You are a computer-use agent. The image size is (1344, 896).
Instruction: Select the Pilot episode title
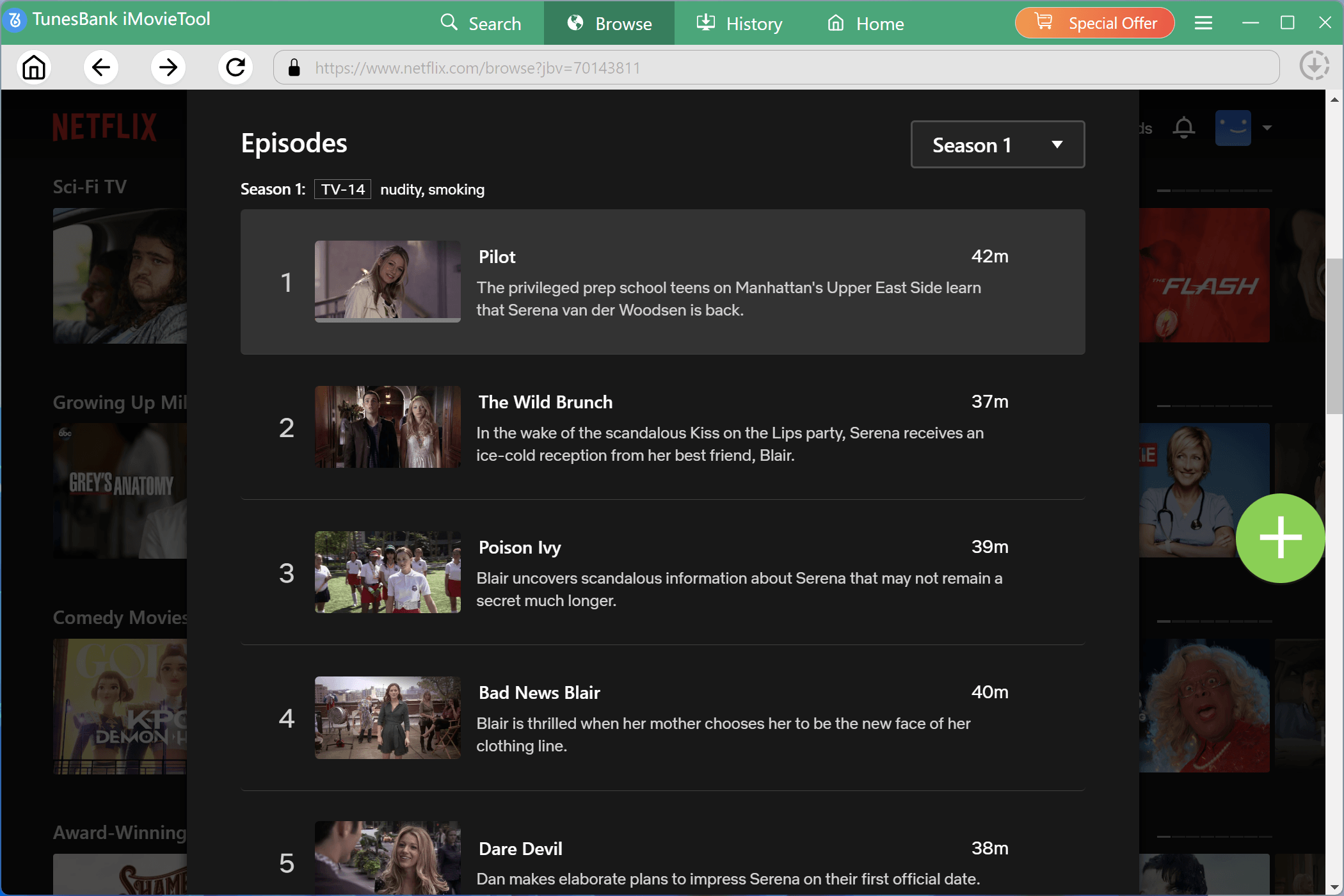point(497,257)
